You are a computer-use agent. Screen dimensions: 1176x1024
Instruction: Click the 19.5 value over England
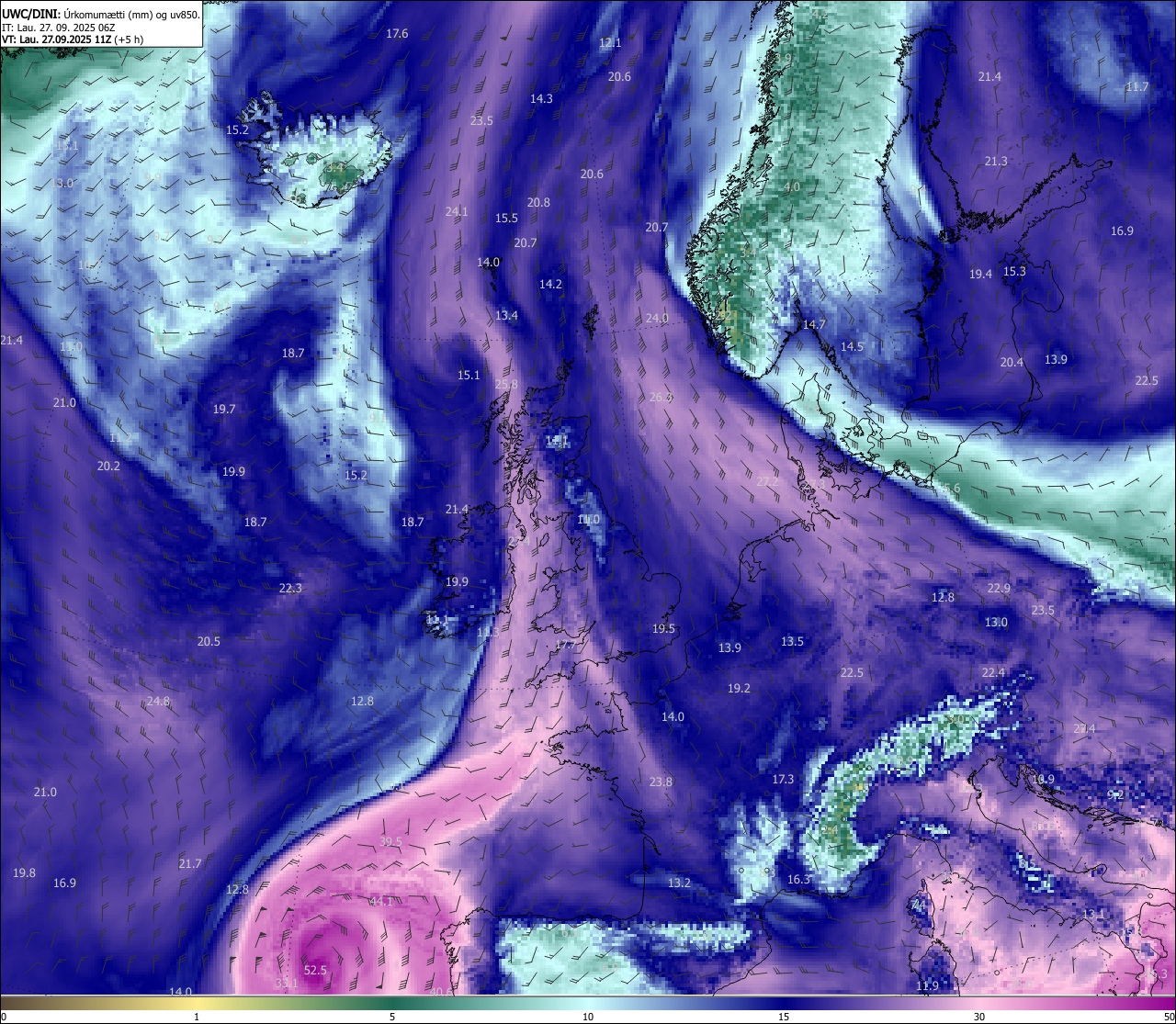pyautogui.click(x=663, y=628)
